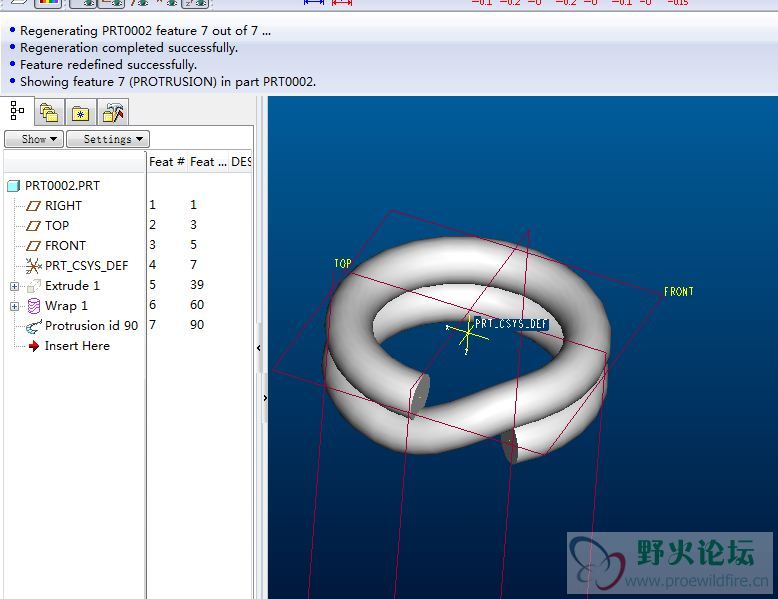This screenshot has width=778, height=599.
Task: Click Feat ID value 5 in FRONT row
Action: coord(194,245)
